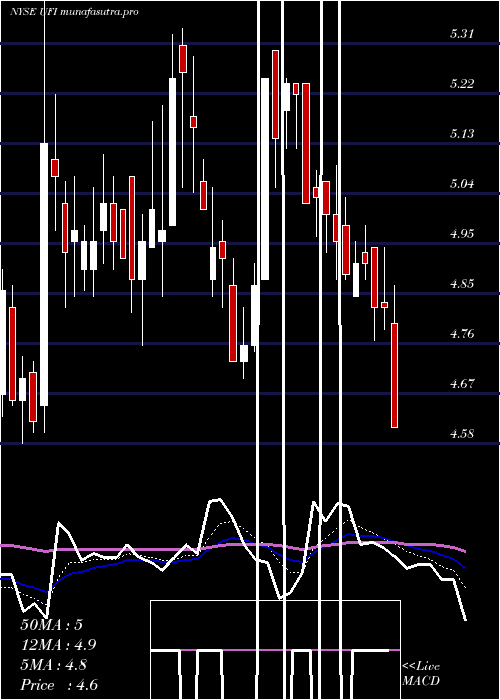This screenshot has width=500, height=700.
Task: Click the 5.04 price axis label
Action: [x=462, y=184]
